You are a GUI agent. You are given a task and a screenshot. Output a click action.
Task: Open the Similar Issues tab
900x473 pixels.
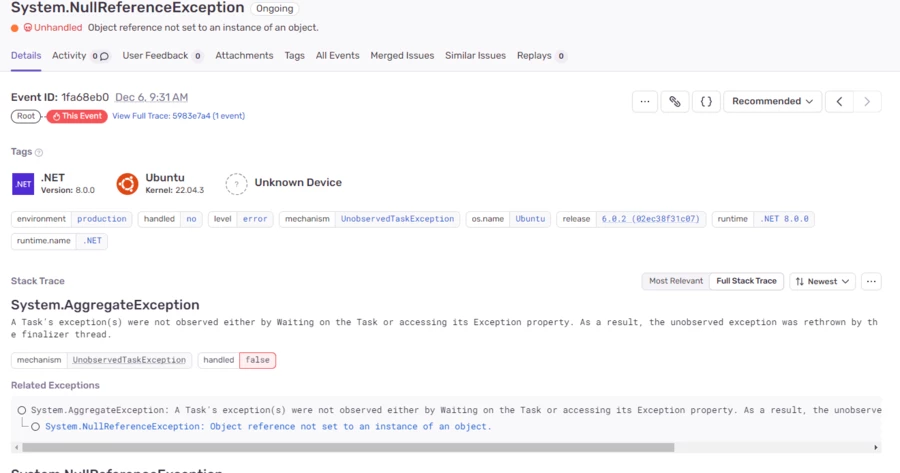[x=475, y=56]
